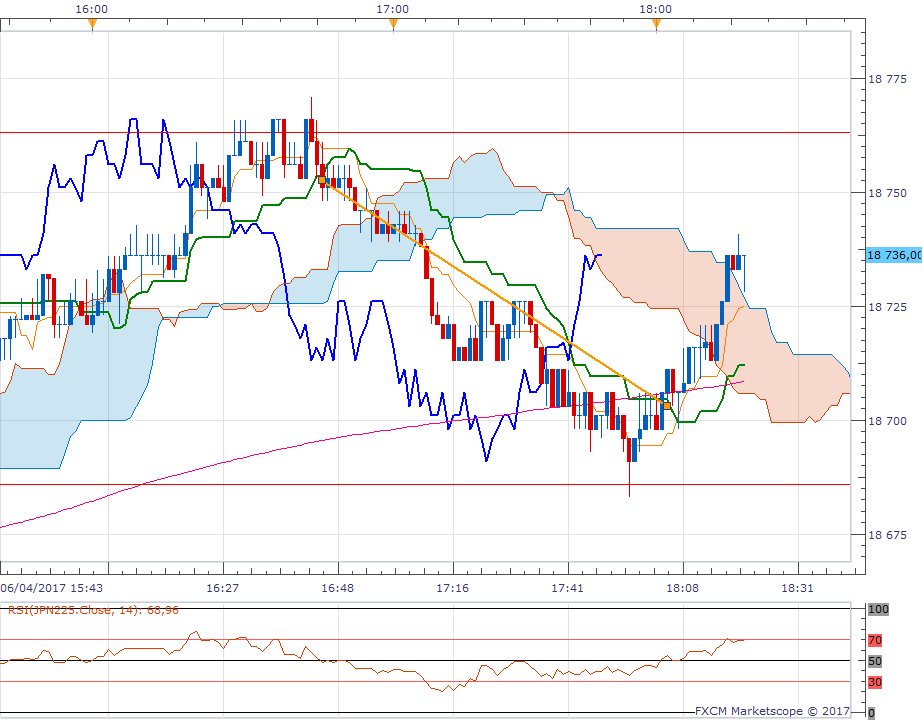Click the 18 700 price axis label
Image resolution: width=923 pixels, height=720 pixels.
point(888,421)
